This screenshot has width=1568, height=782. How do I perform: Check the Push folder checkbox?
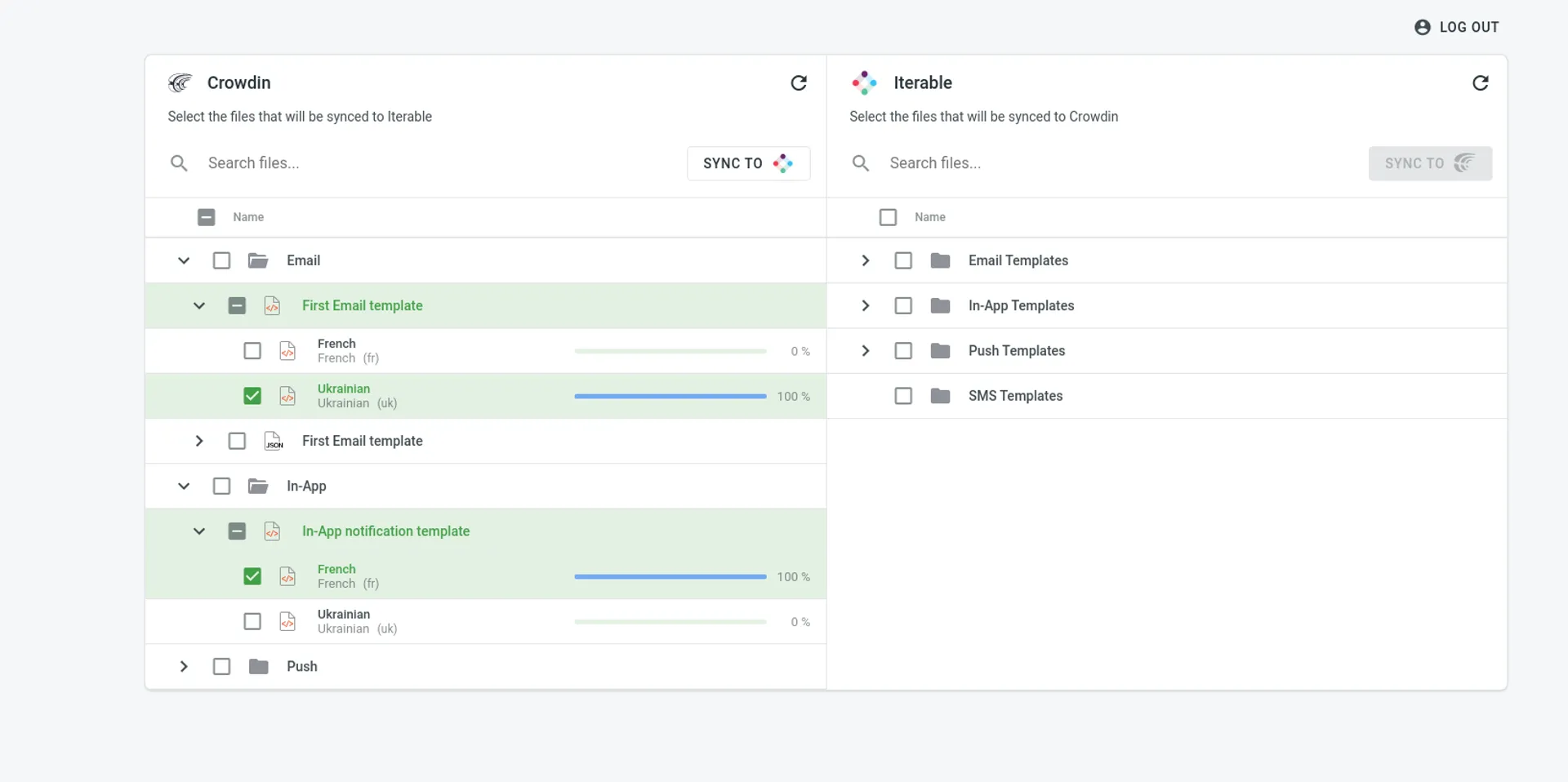(221, 667)
